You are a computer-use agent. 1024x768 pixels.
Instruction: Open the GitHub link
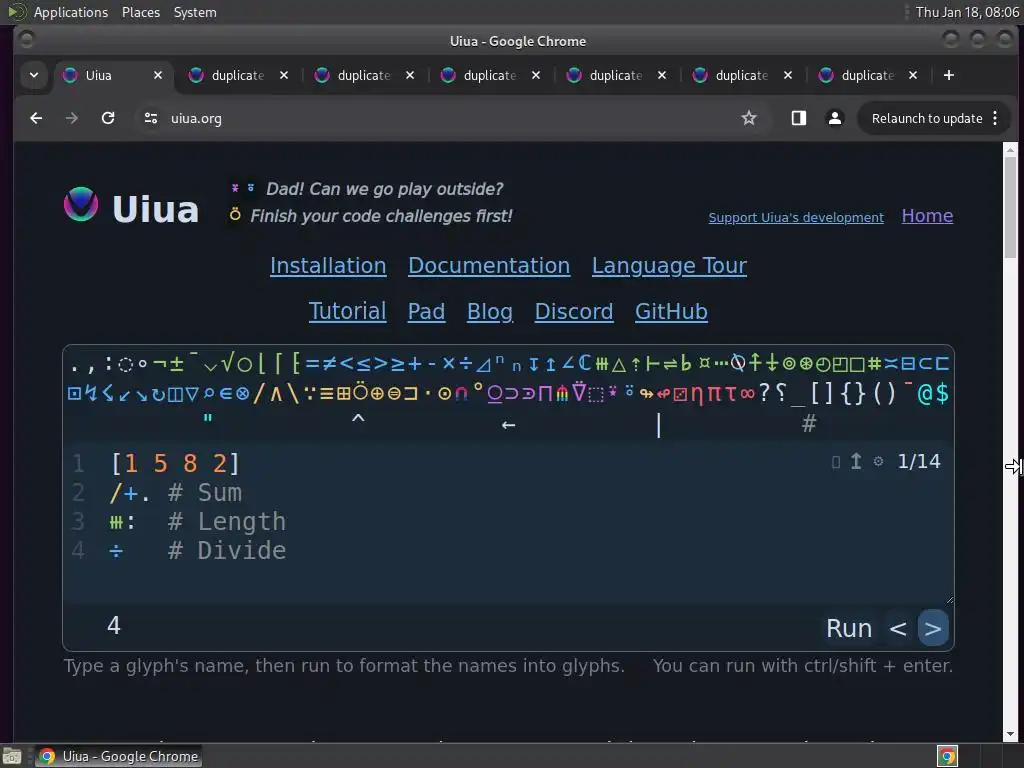671,312
